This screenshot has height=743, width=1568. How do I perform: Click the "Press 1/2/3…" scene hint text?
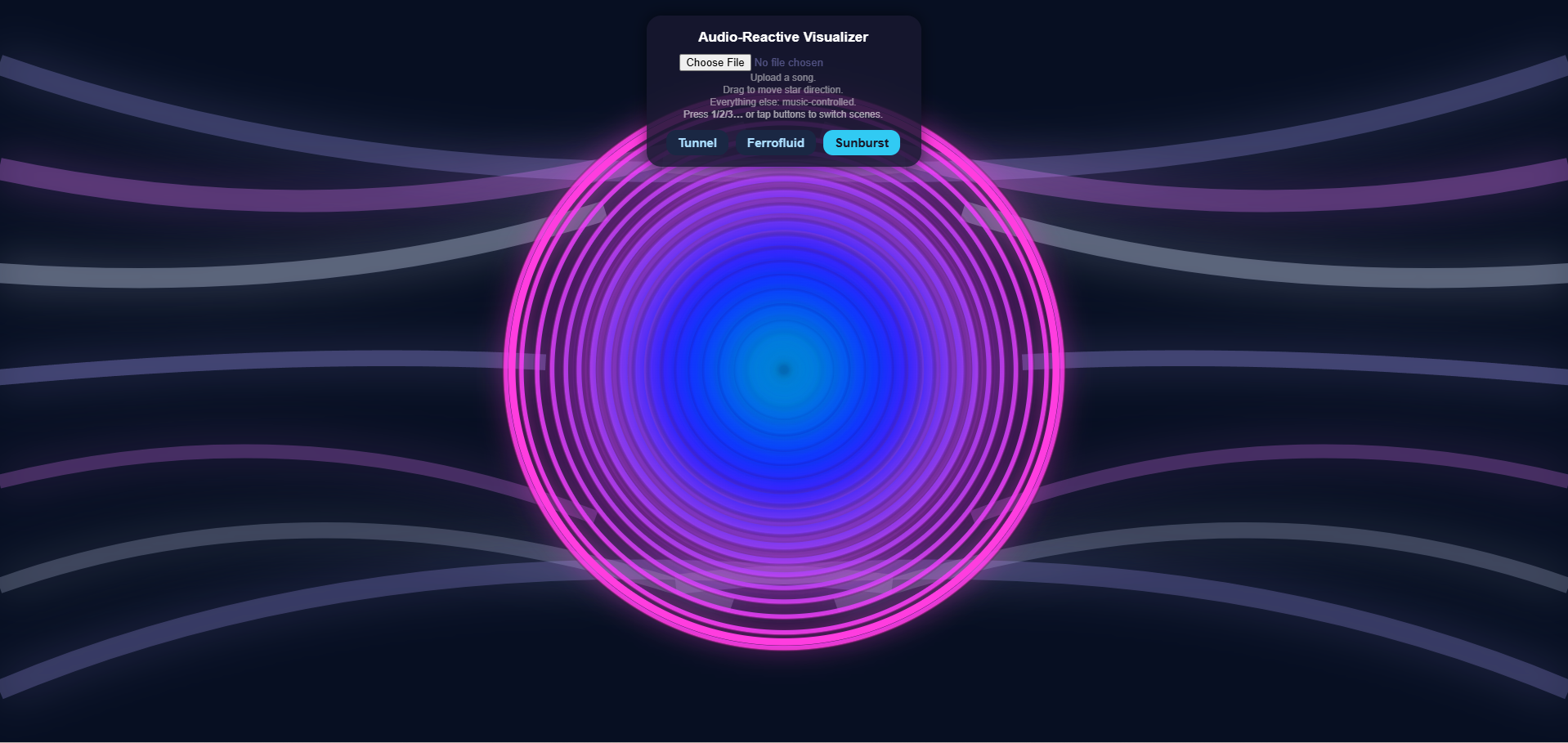782,114
